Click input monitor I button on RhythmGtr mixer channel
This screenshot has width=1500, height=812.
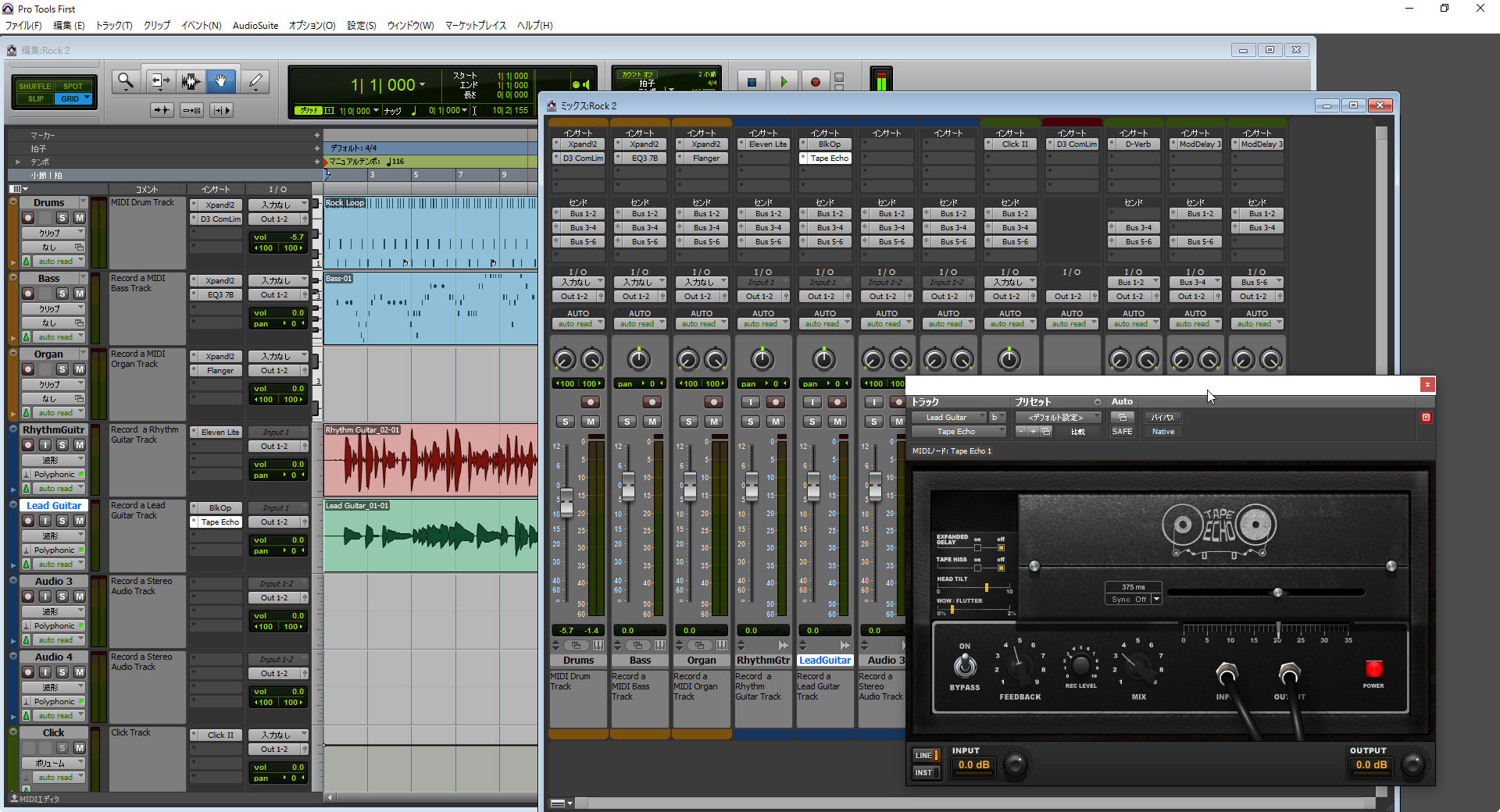[x=750, y=402]
